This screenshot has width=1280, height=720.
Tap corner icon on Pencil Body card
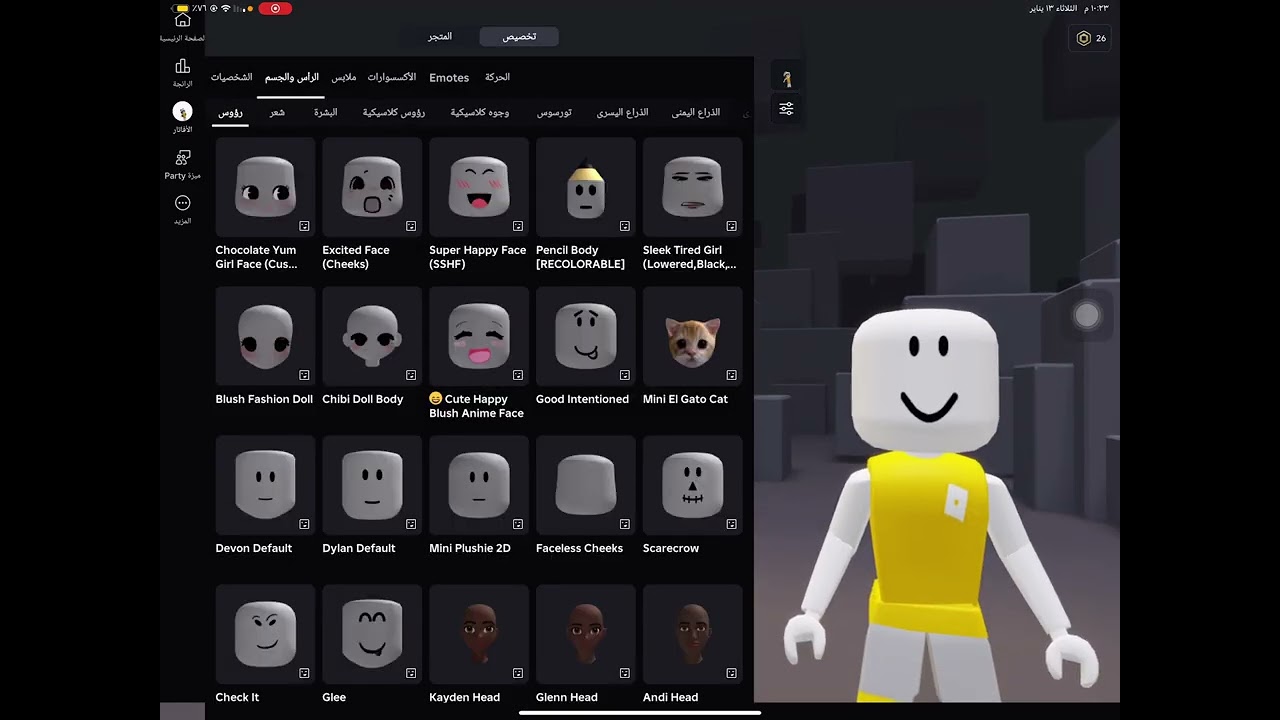pyautogui.click(x=625, y=226)
